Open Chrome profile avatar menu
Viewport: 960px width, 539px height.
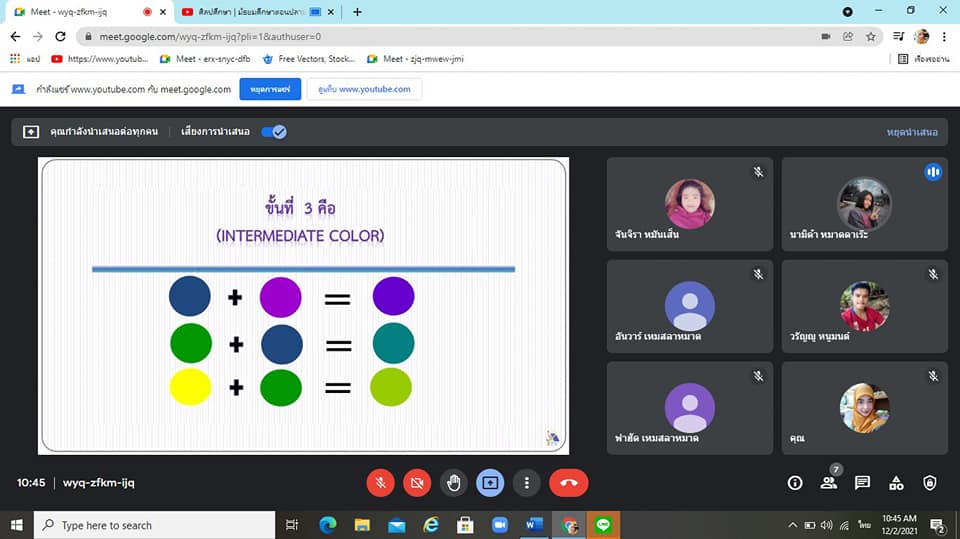click(x=921, y=36)
